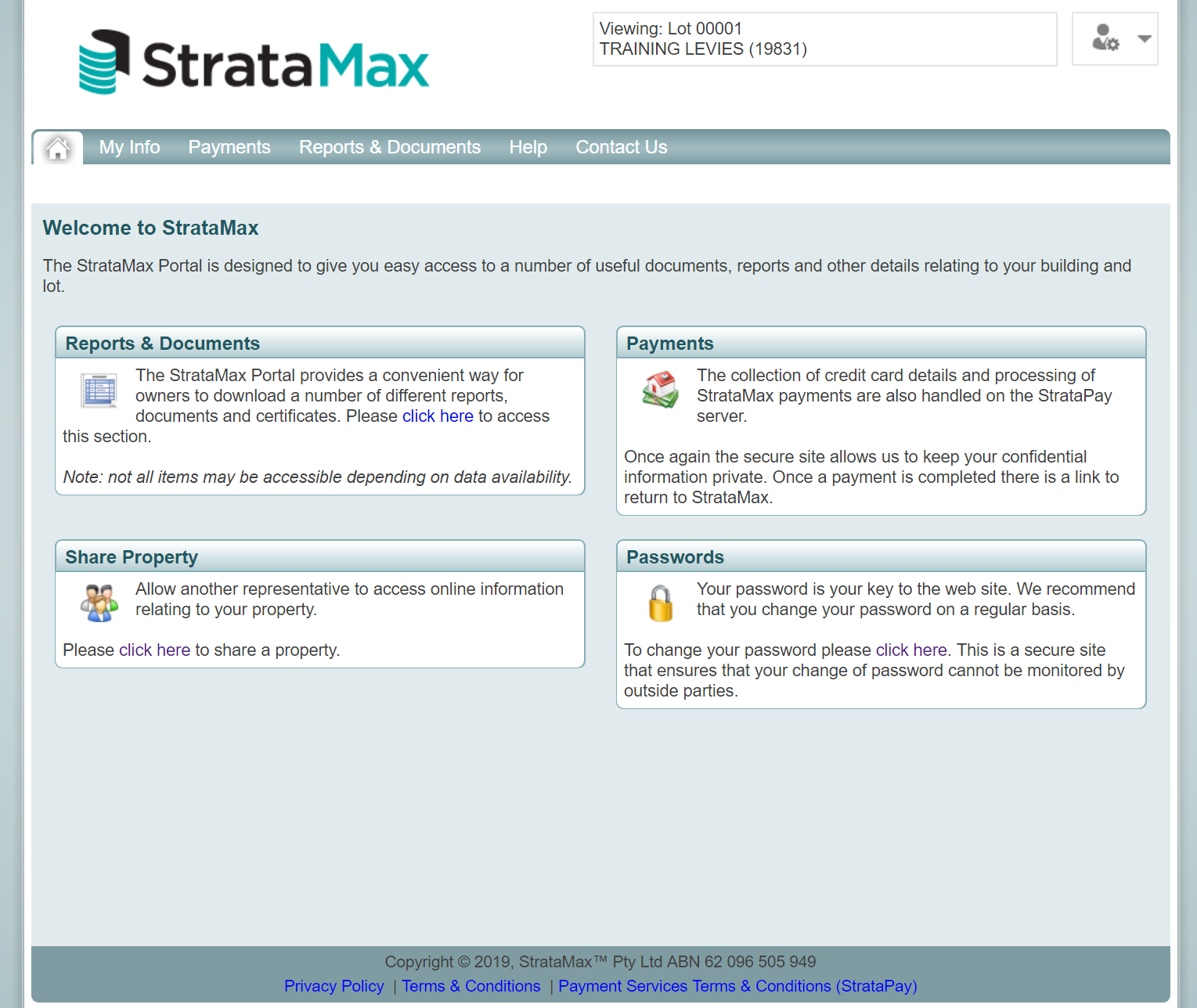Open the Privacy Policy link

click(334, 986)
